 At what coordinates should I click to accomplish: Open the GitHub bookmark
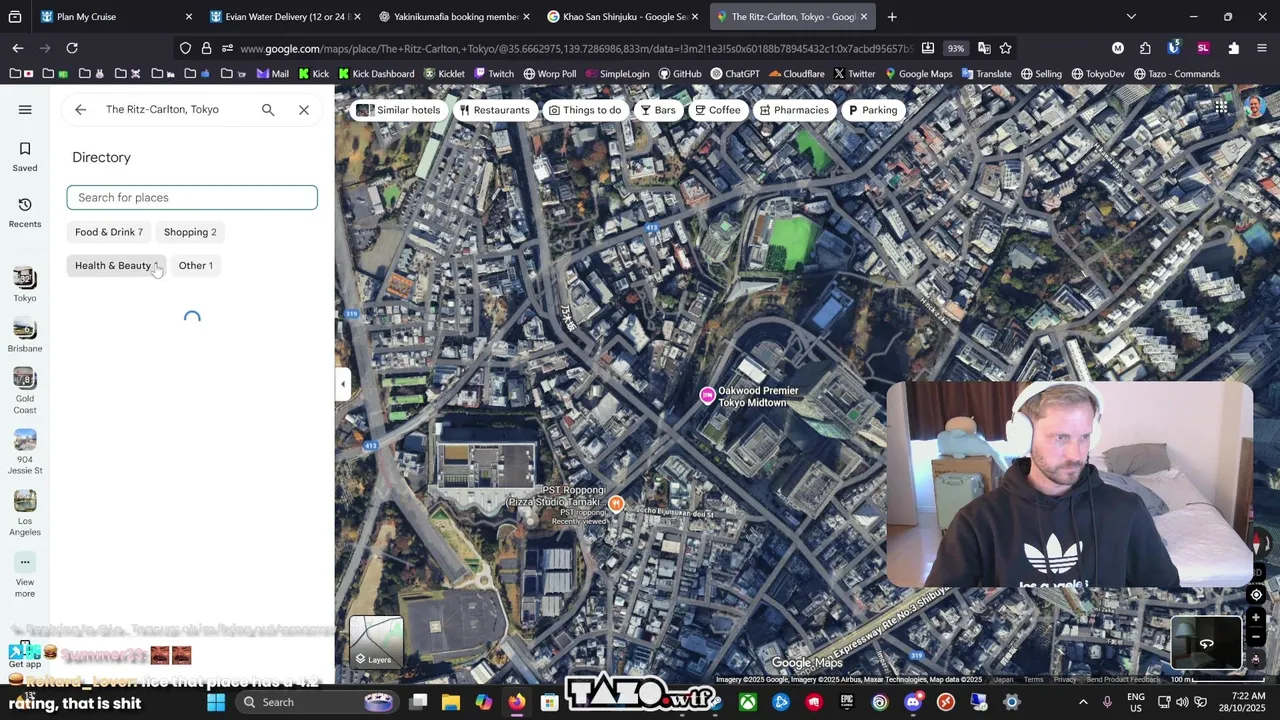[679, 74]
